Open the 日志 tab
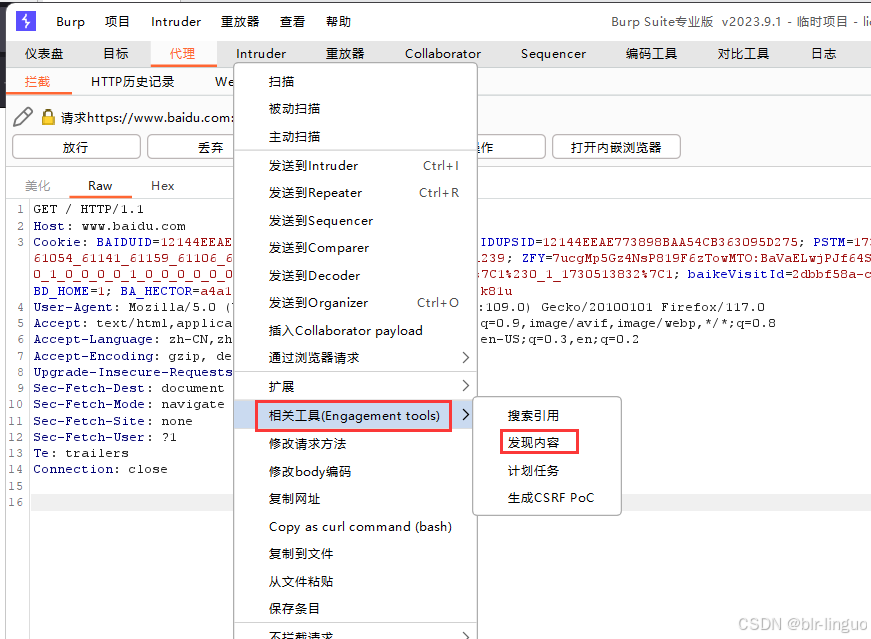Image resolution: width=871 pixels, height=639 pixels. point(824,54)
